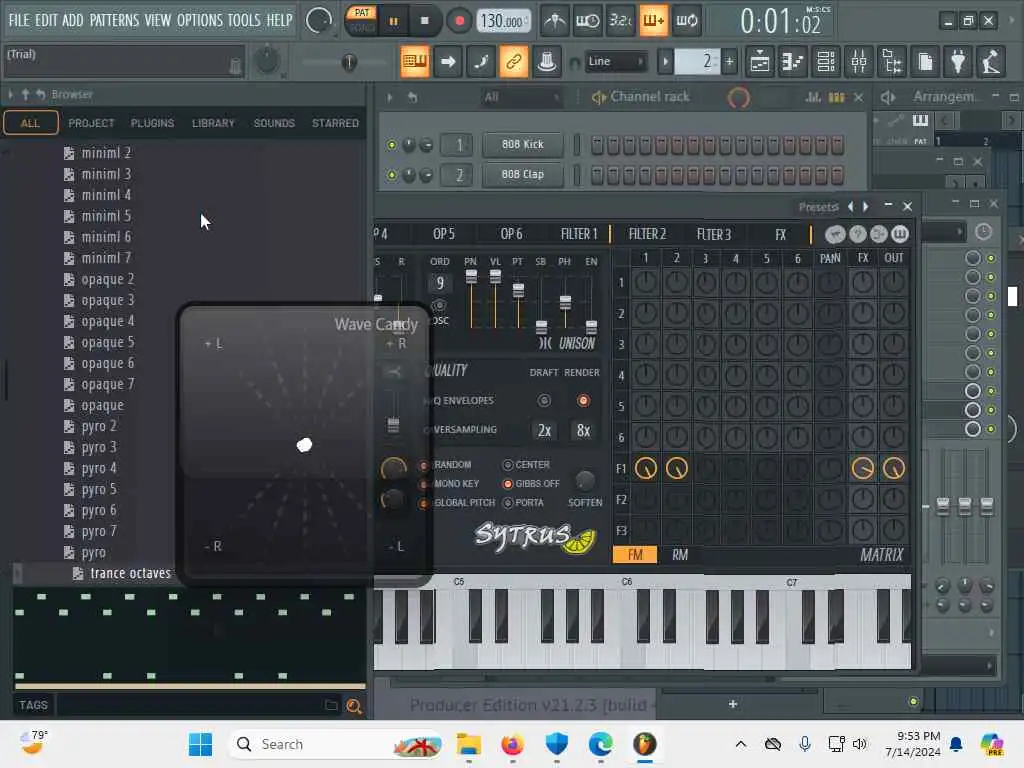The width and height of the screenshot is (1024, 768).
Task: Switch matrix to RM mode
Action: click(x=680, y=555)
